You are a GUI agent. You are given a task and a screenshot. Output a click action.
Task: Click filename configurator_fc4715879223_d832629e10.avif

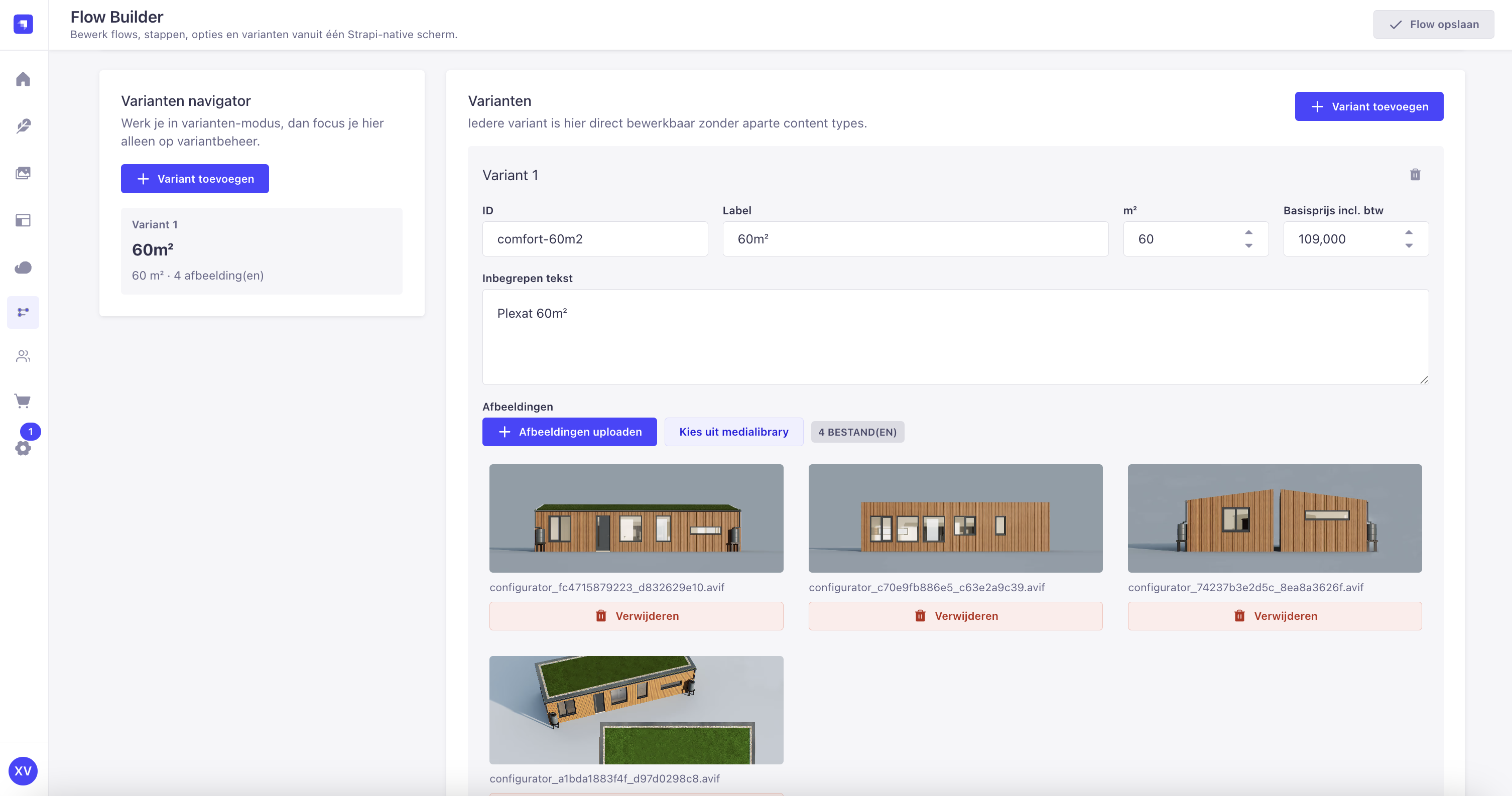607,587
